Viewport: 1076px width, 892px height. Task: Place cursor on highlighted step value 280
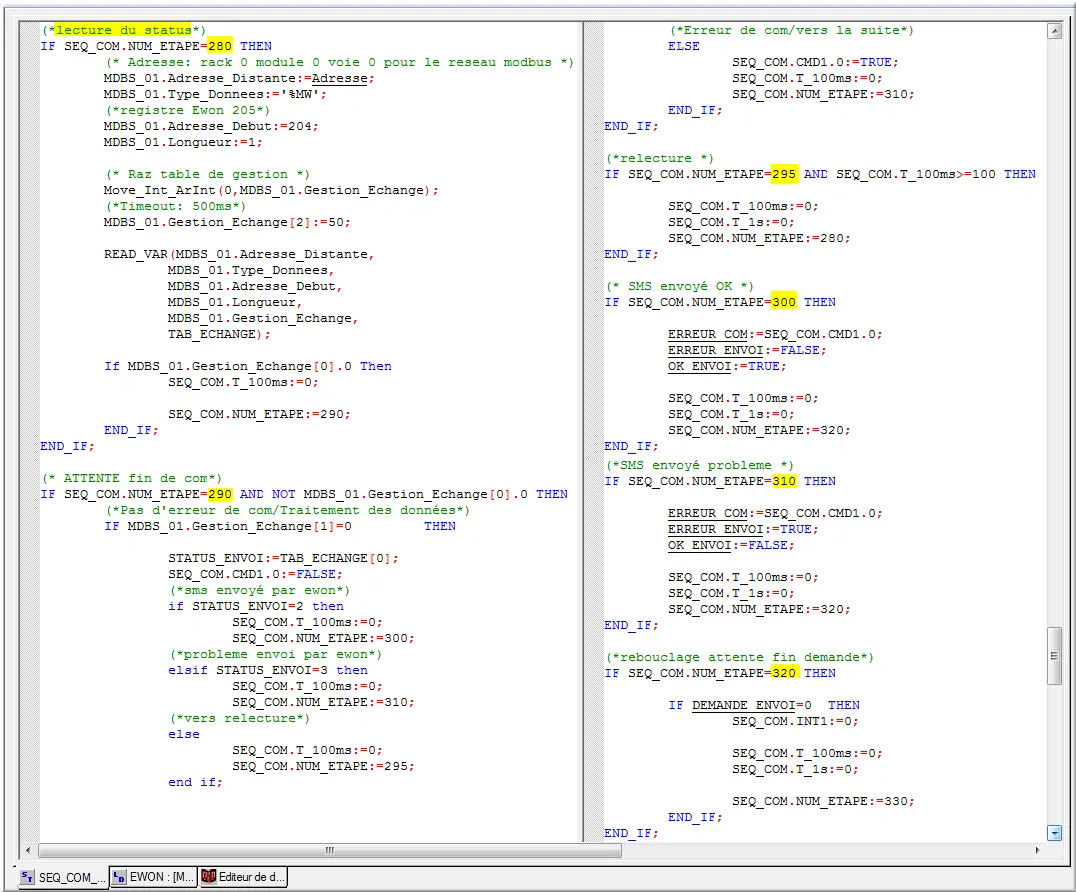pos(220,46)
